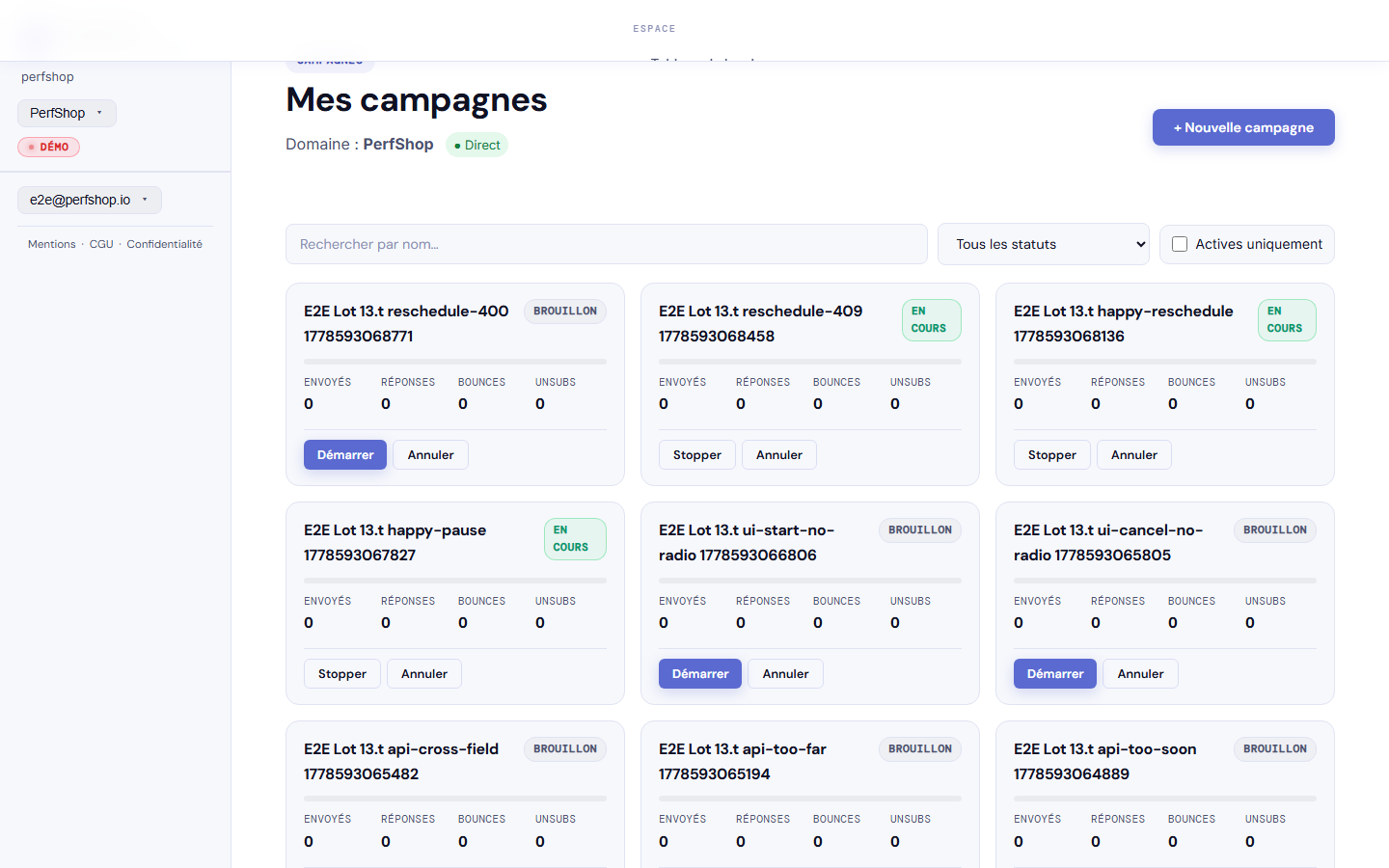The image size is (1389, 868).
Task: Click progress bar on happy-pause card
Action: coord(455,581)
